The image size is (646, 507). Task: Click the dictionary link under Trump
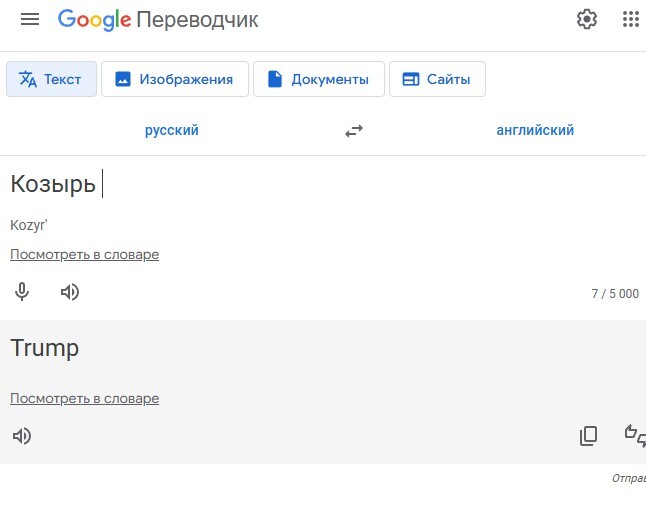click(84, 398)
